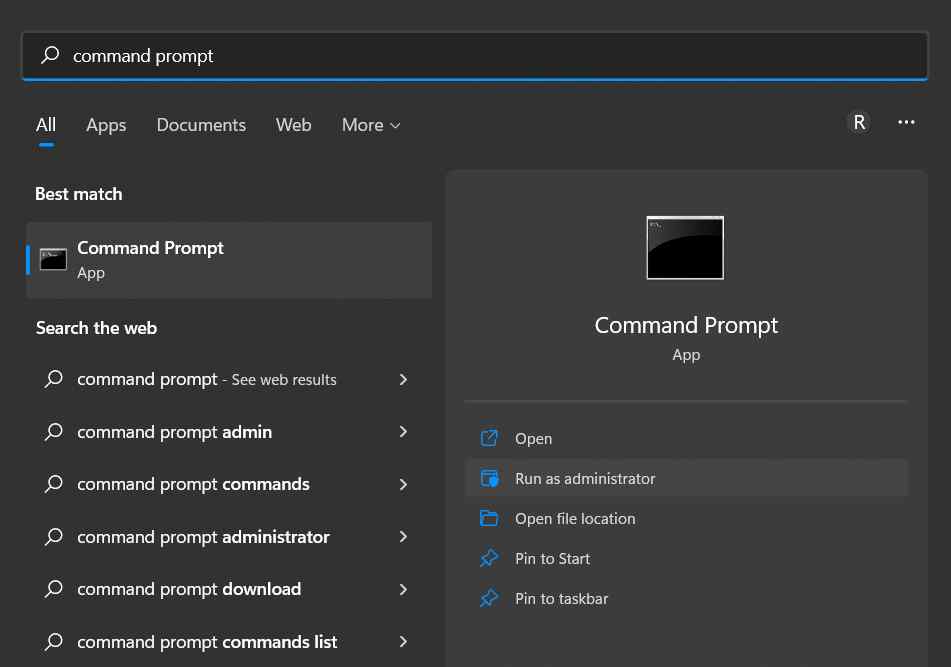Expand arrow for 'command prompt download'
Viewport: 951px width, 667px height.
(403, 589)
